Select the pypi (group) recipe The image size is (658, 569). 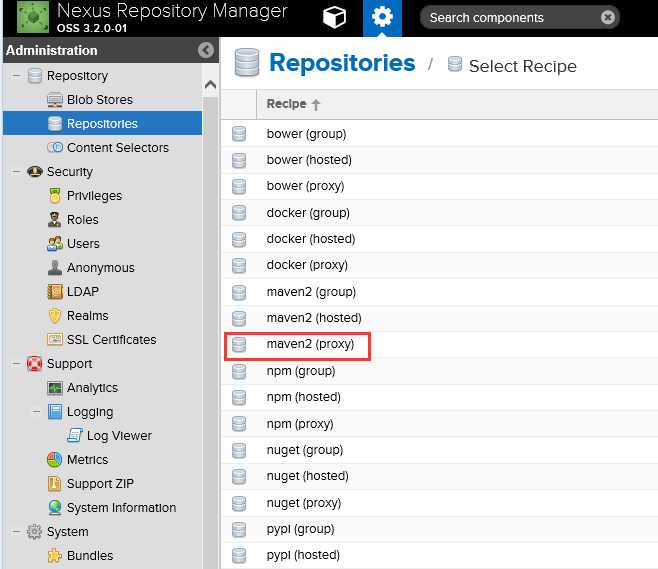(x=439, y=529)
